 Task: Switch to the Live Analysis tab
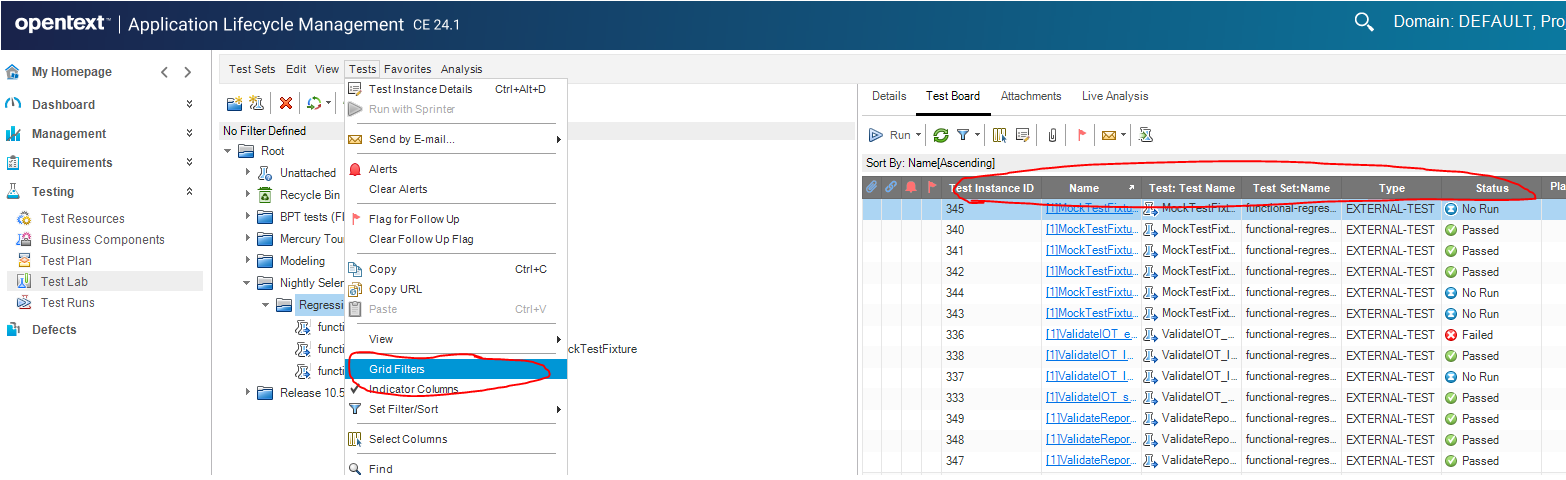[1115, 96]
